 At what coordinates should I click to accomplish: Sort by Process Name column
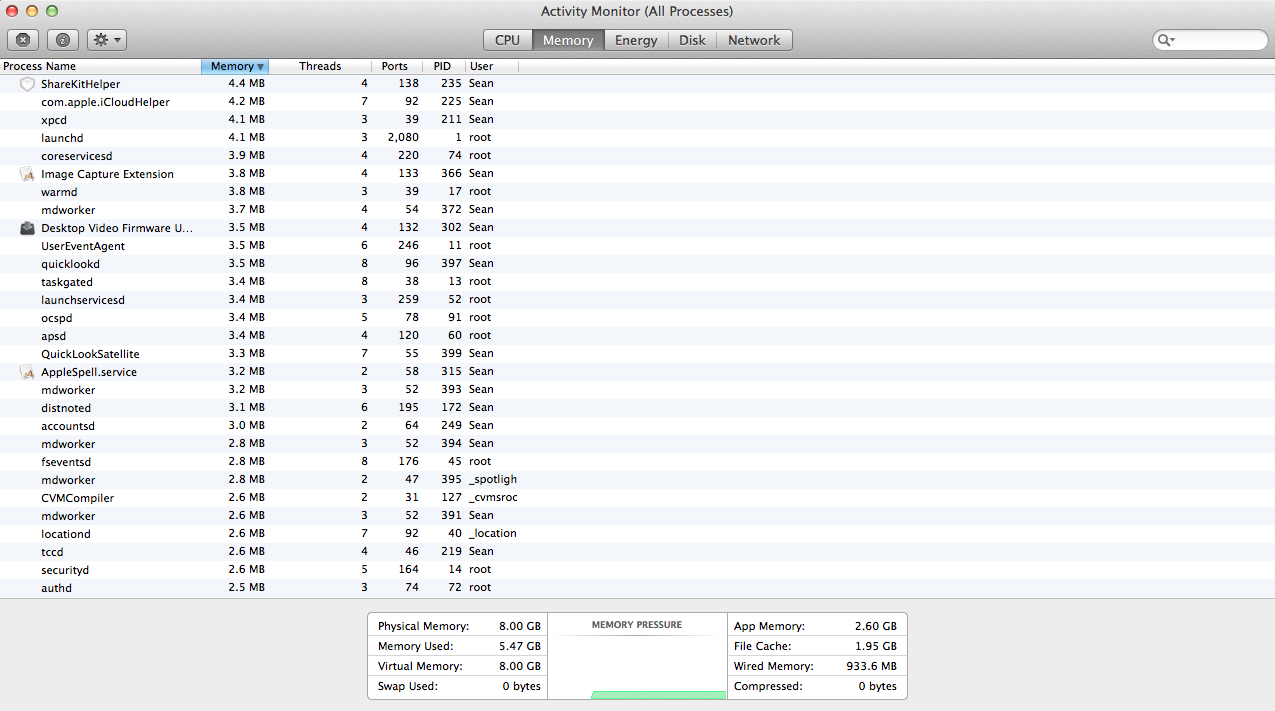click(100, 66)
